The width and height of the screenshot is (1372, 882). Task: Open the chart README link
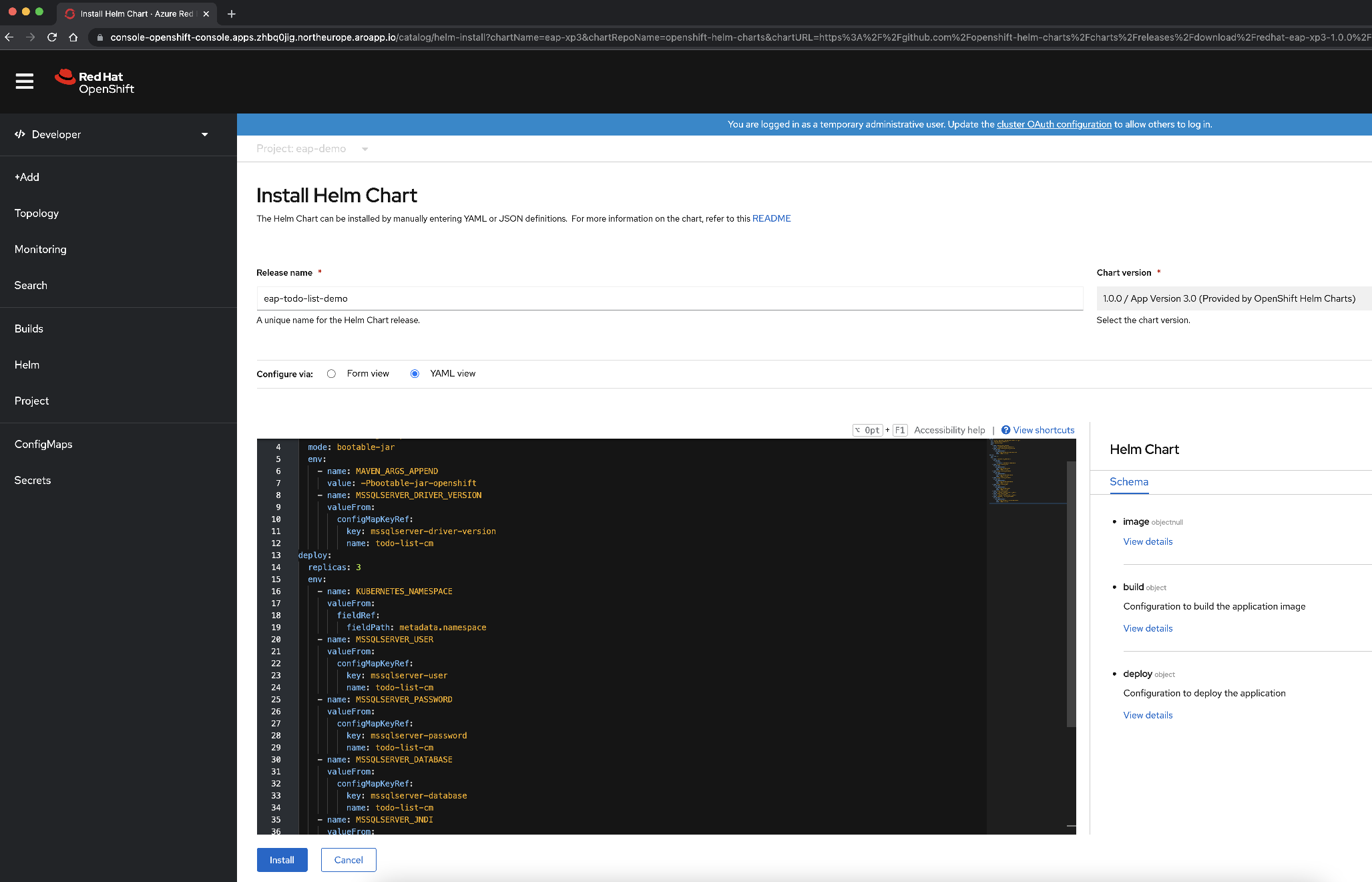[771, 218]
